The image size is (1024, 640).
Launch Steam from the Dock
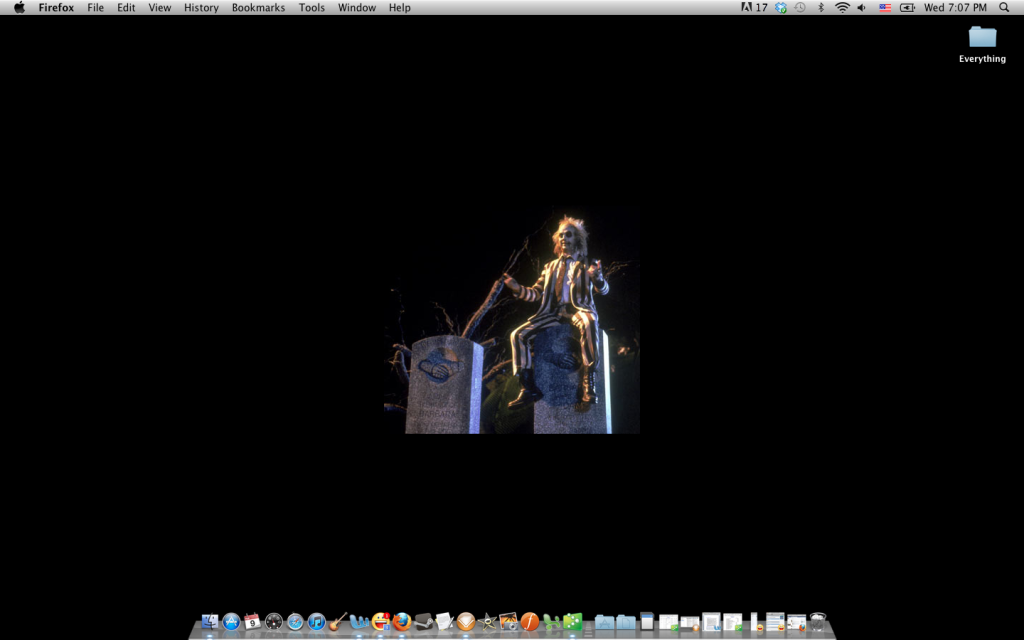click(x=423, y=621)
